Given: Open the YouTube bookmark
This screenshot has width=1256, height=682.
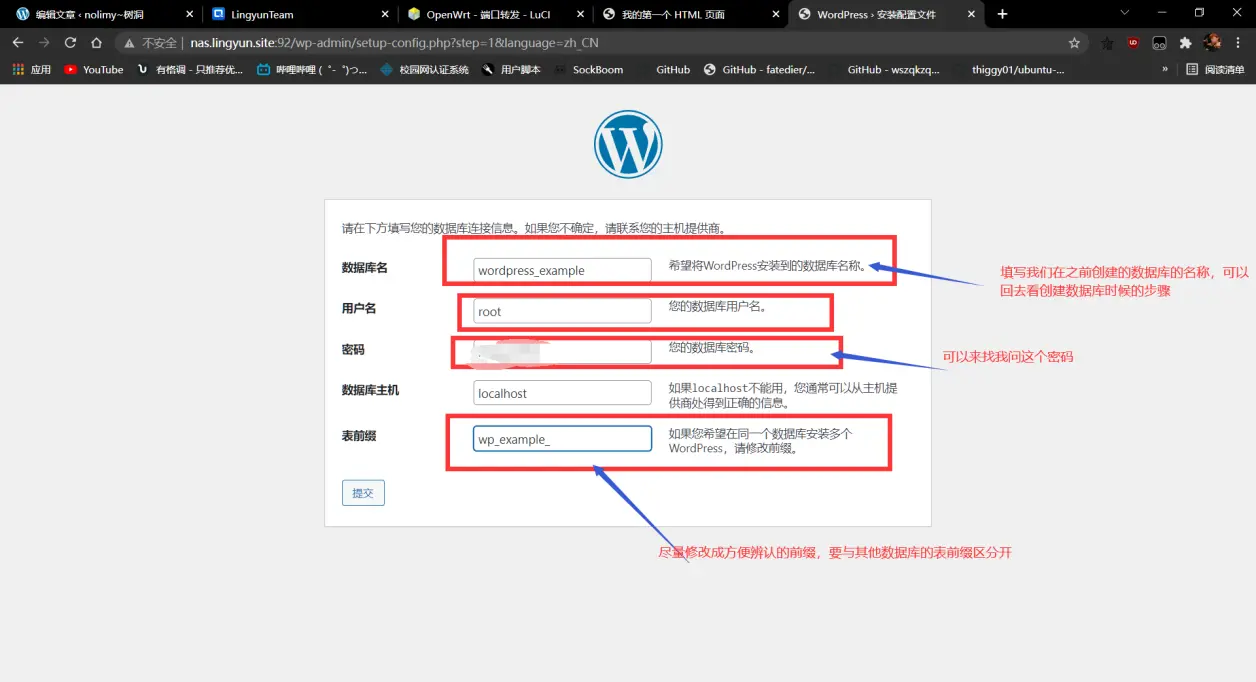Looking at the screenshot, I should (94, 70).
